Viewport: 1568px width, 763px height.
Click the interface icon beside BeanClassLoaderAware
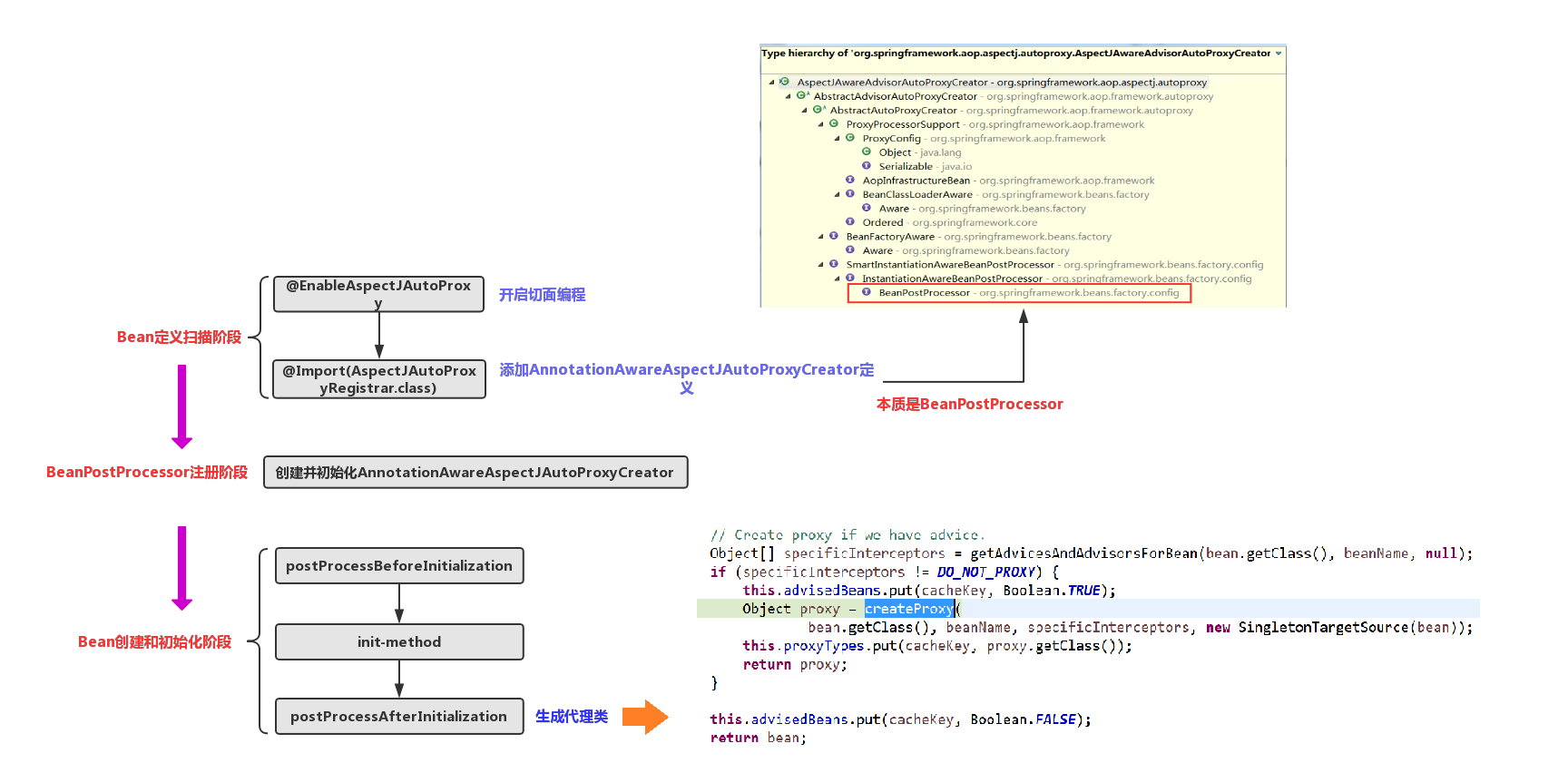(x=850, y=194)
